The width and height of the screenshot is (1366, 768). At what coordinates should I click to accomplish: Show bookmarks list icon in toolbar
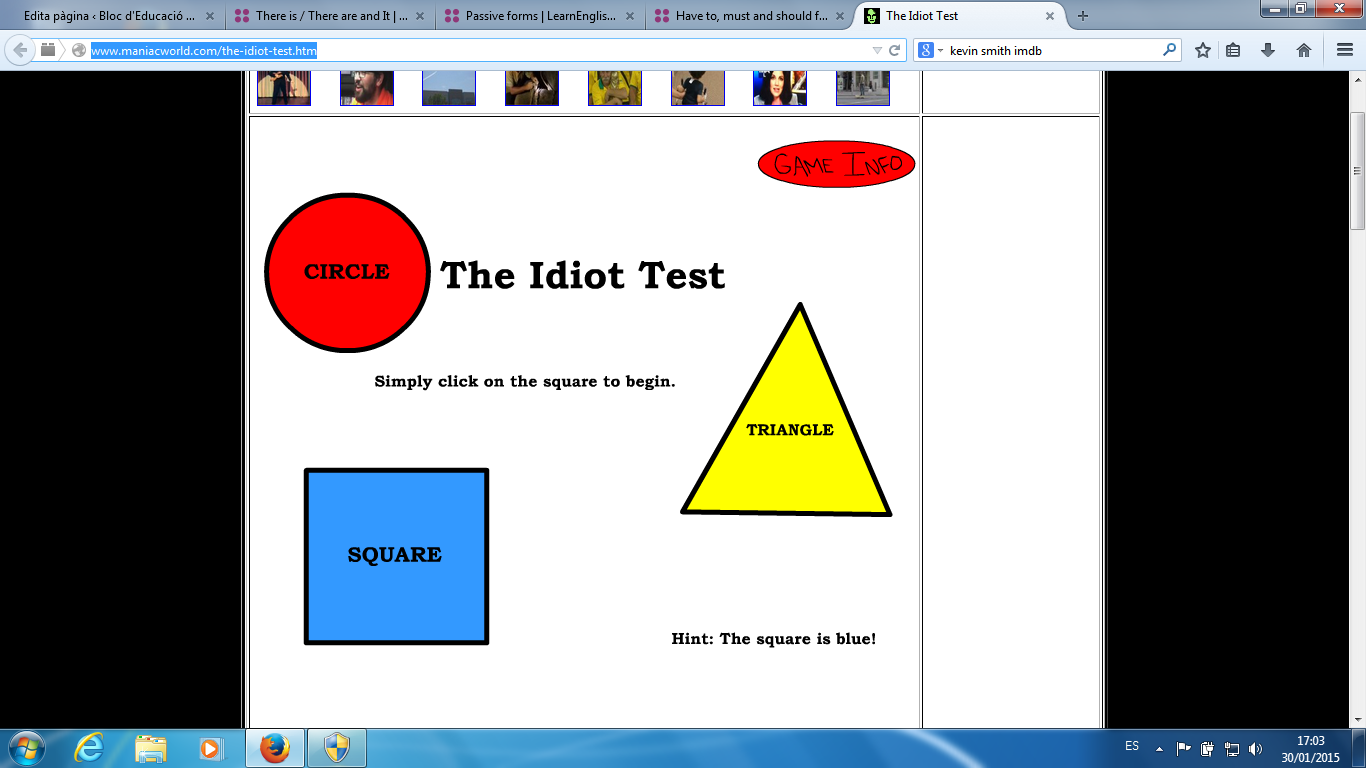pos(1233,50)
